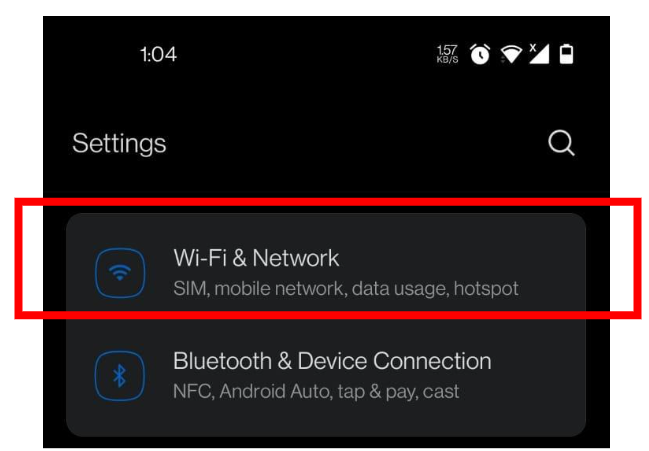Tap the blue Wi-Fi icon

[120, 273]
